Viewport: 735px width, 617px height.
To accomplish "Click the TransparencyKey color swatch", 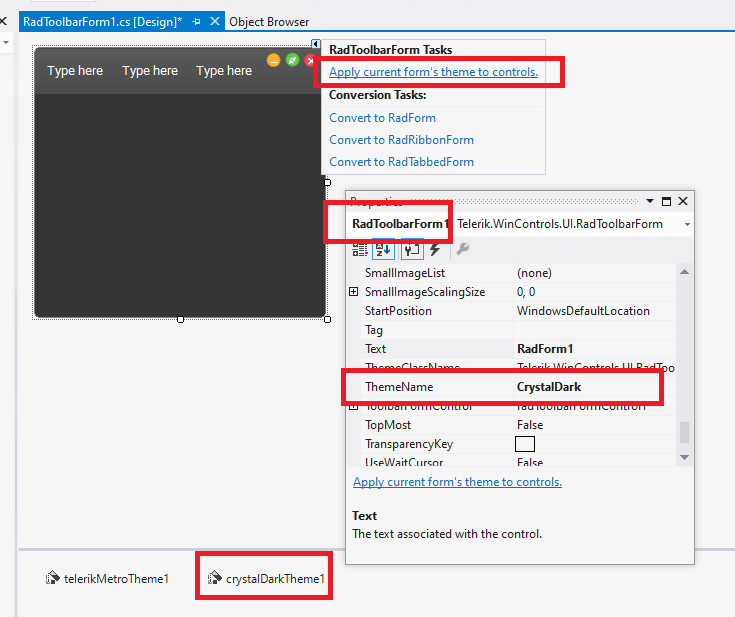I will pyautogui.click(x=525, y=444).
